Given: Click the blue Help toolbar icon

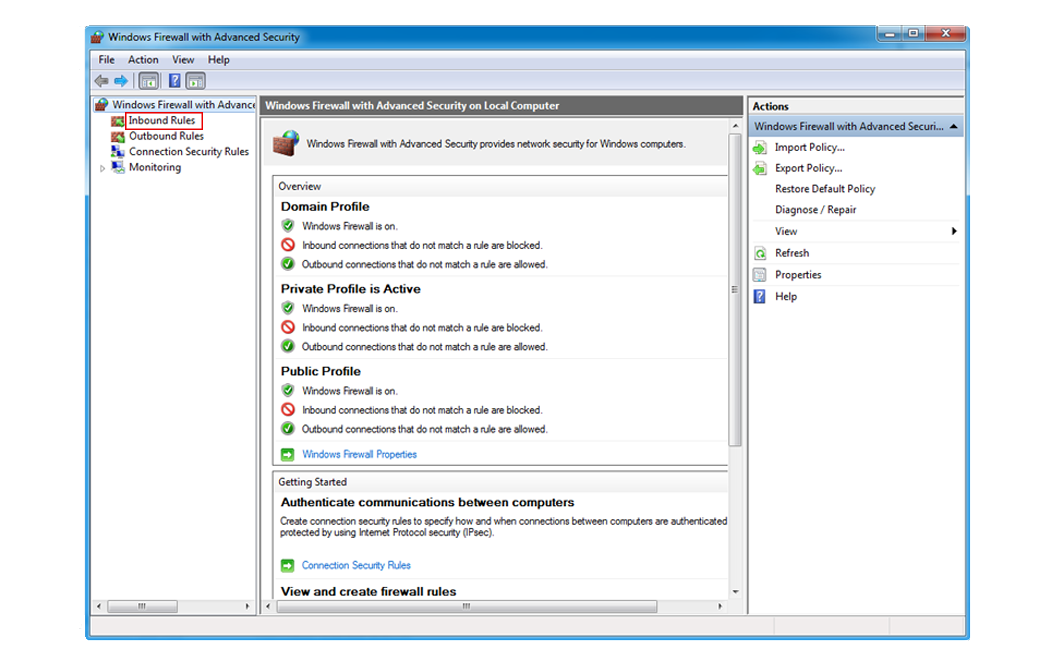Looking at the screenshot, I should (174, 81).
